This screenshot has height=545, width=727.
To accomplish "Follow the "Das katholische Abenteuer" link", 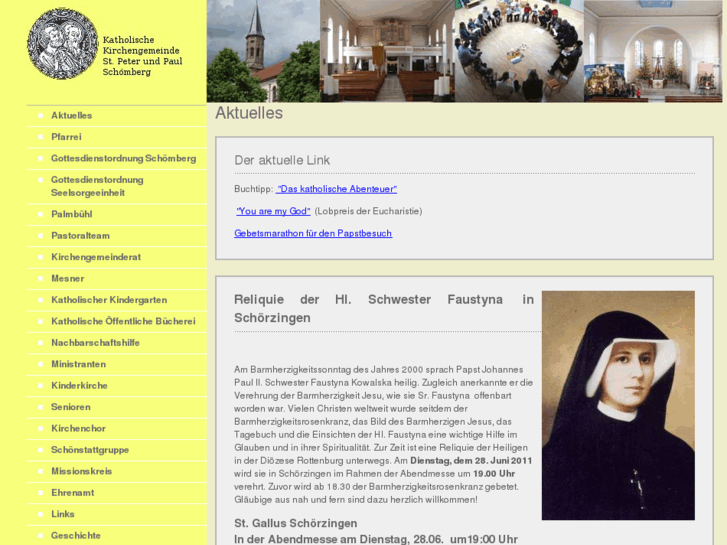I will pos(337,189).
